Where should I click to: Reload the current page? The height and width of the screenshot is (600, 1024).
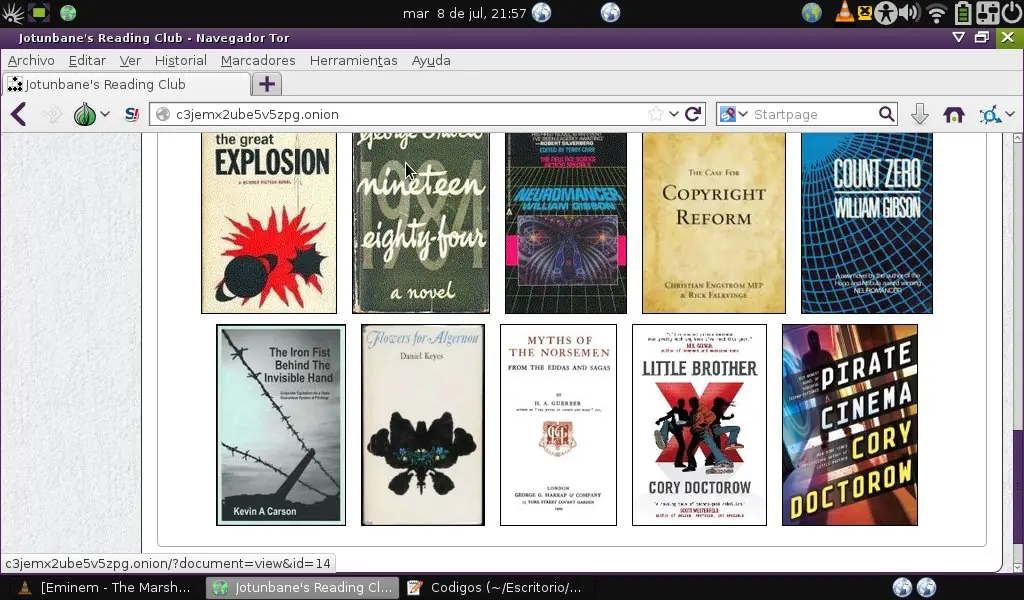pyautogui.click(x=693, y=114)
